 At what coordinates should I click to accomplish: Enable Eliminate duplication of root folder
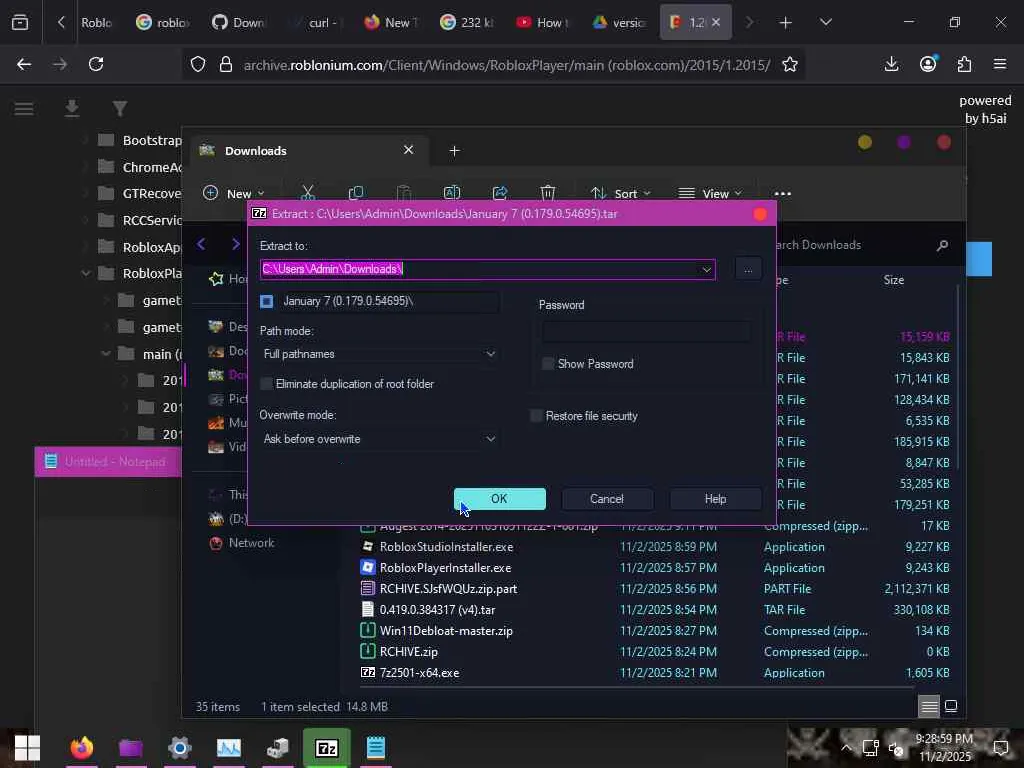(266, 384)
